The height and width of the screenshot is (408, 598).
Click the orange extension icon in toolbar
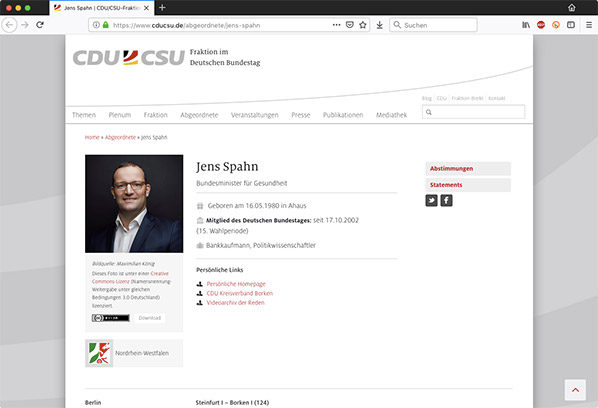[556, 25]
